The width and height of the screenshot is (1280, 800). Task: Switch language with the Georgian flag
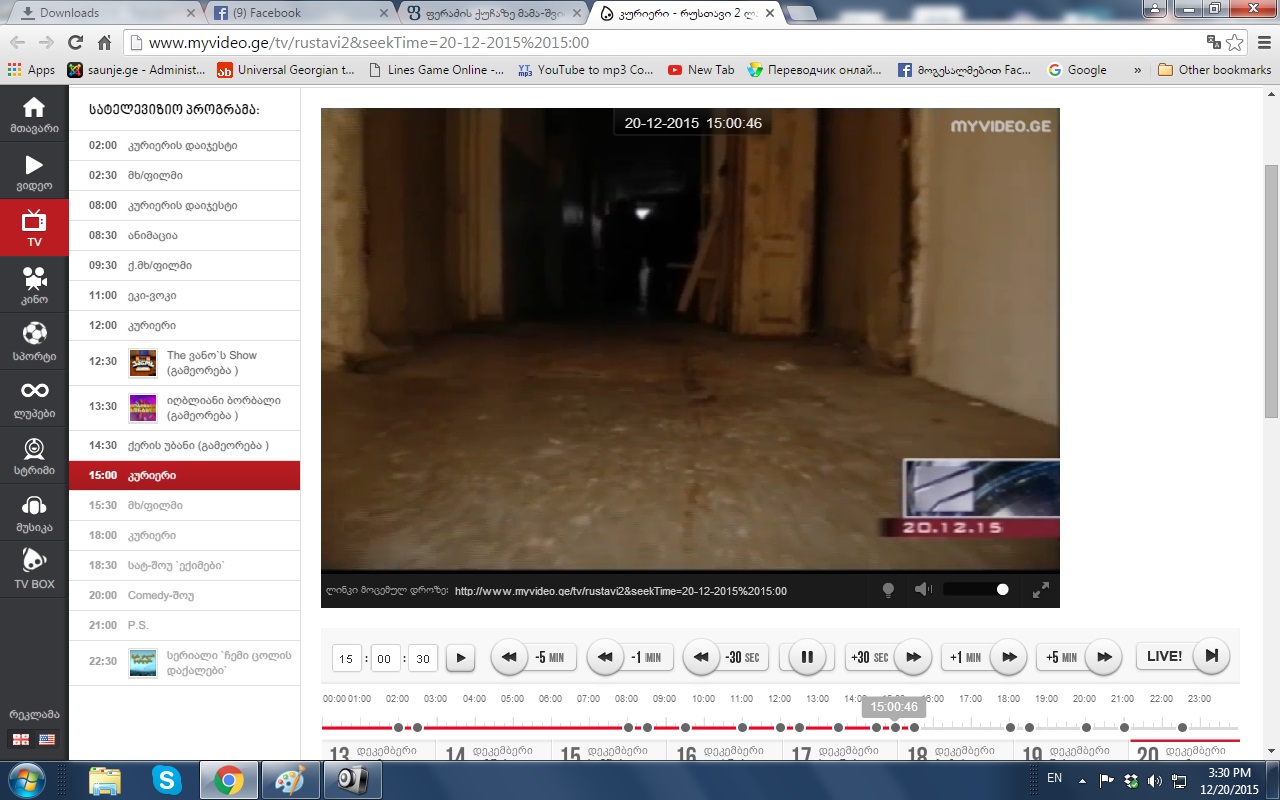point(20,739)
